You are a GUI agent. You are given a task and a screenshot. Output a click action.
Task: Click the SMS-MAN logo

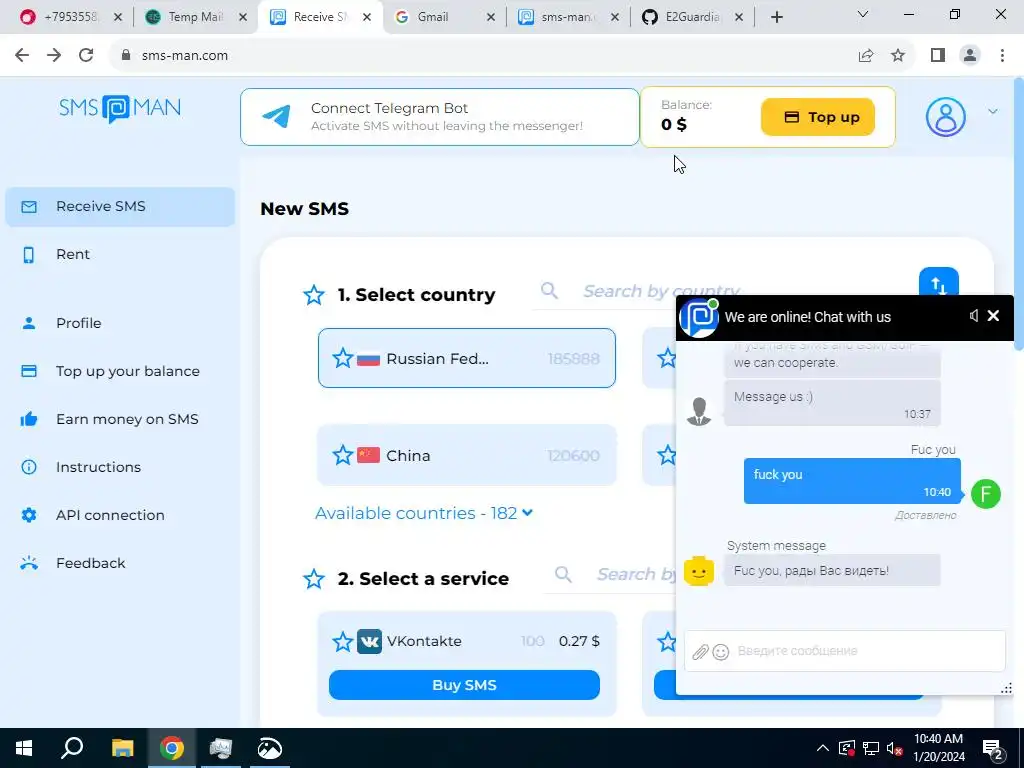(x=120, y=108)
